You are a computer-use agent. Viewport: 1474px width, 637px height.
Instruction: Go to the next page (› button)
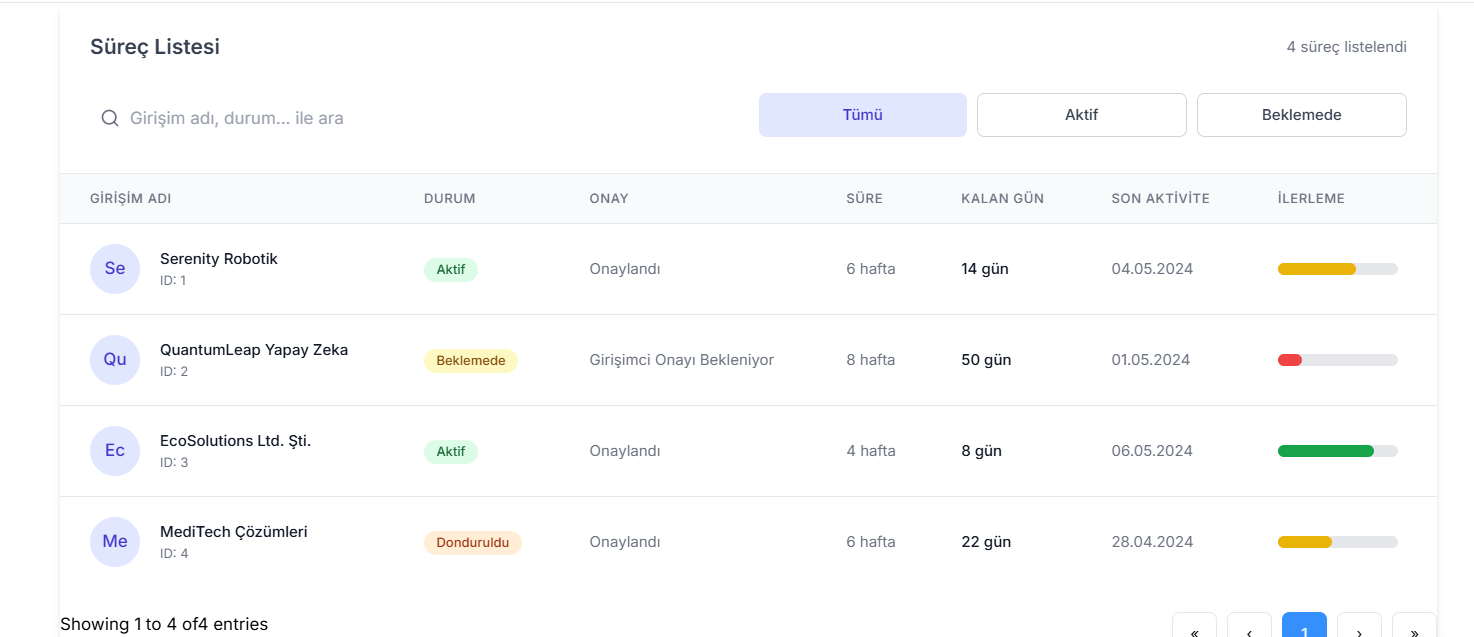click(x=1359, y=627)
